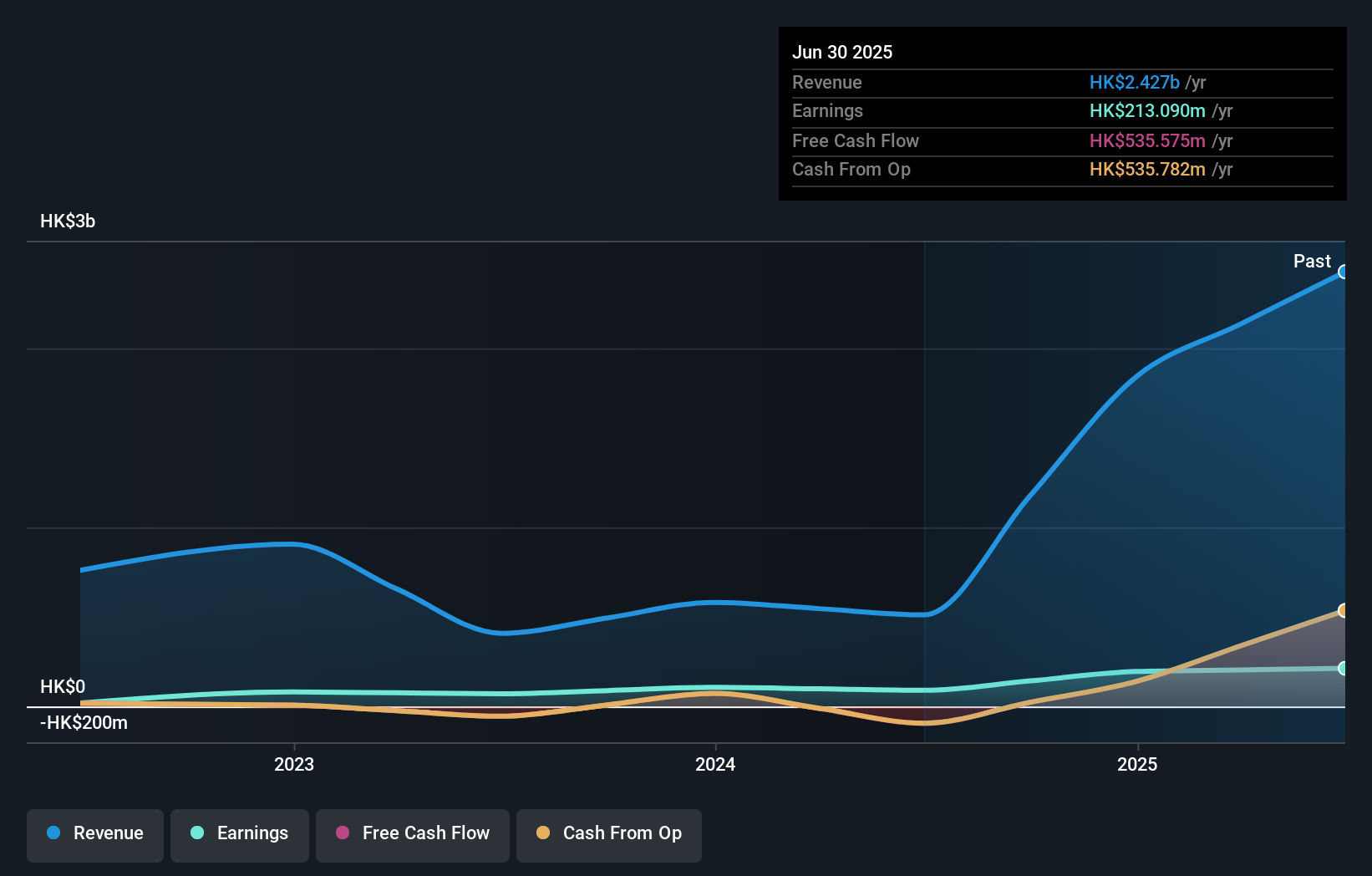Click the Earnings line endpoint marker

[x=1343, y=668]
